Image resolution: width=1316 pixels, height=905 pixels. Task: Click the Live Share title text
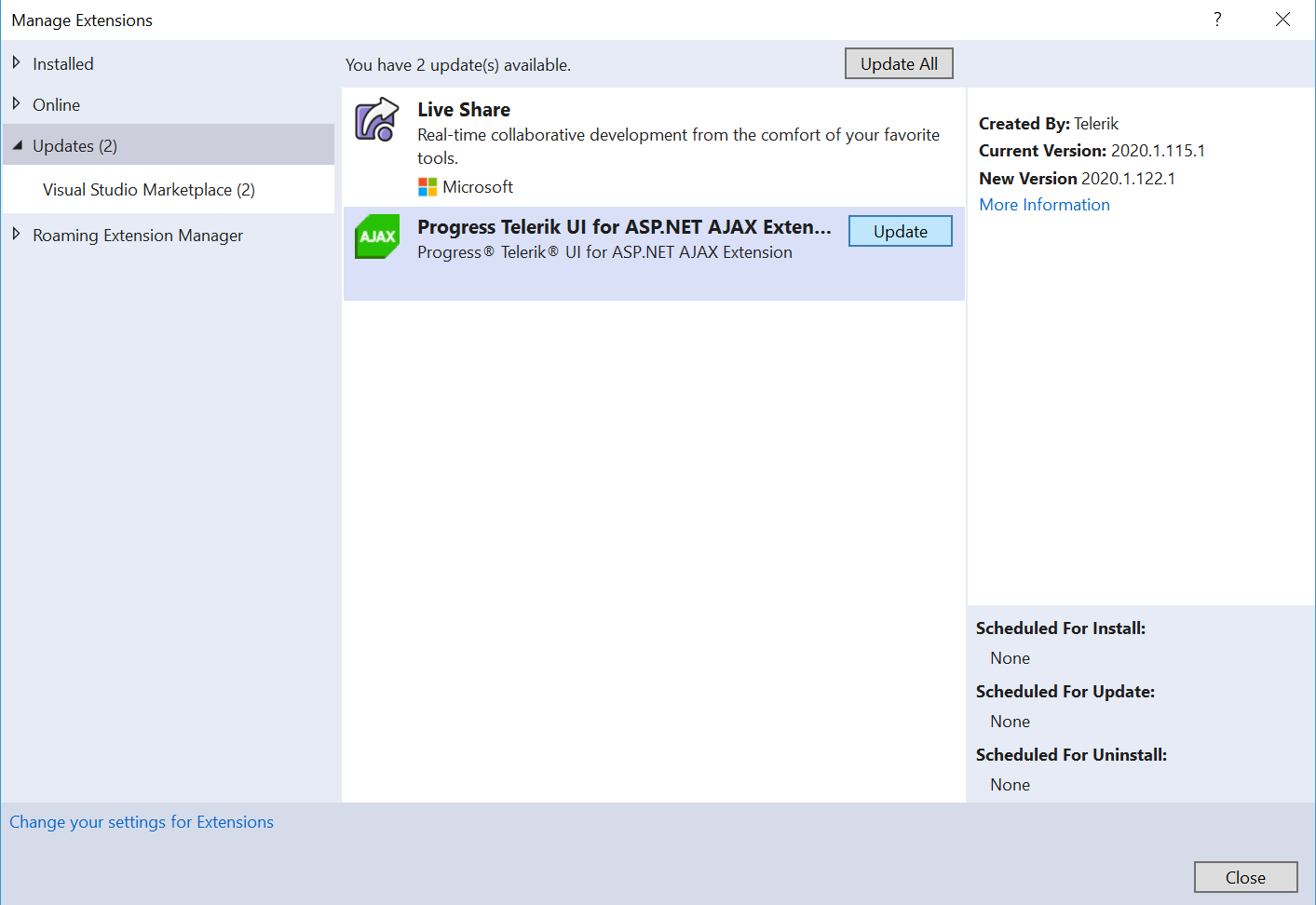coord(463,109)
